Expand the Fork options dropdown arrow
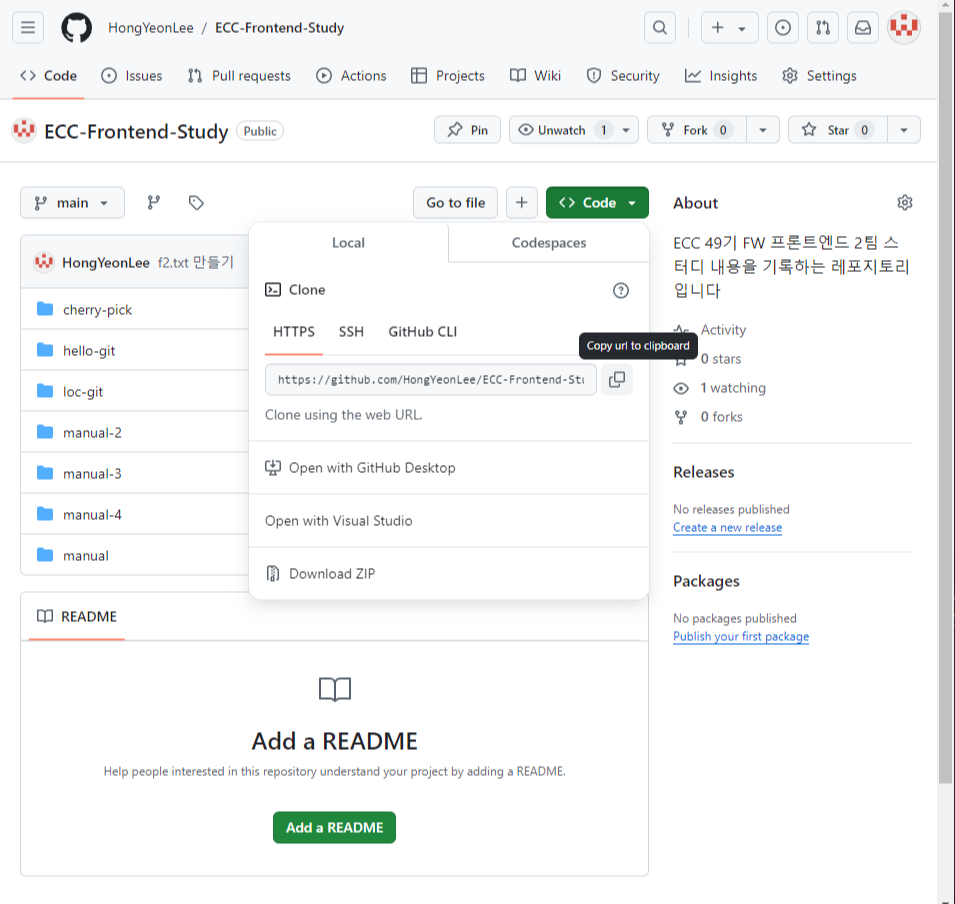 [763, 130]
